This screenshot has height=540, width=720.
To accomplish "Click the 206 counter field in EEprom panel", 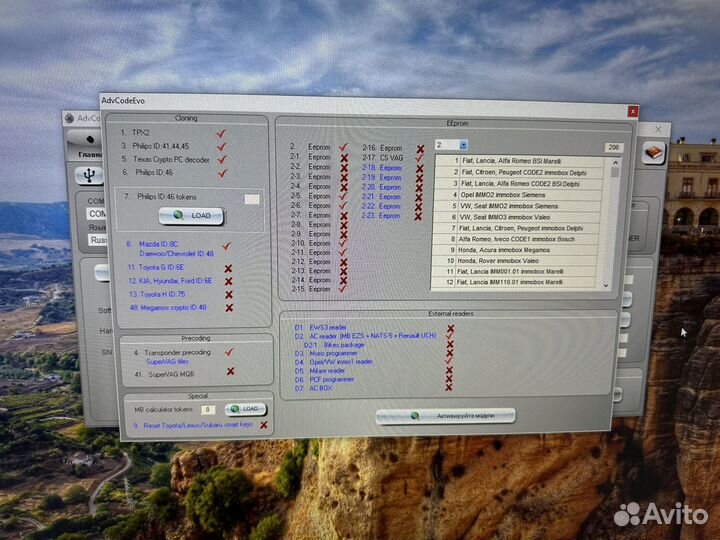I will click(613, 147).
